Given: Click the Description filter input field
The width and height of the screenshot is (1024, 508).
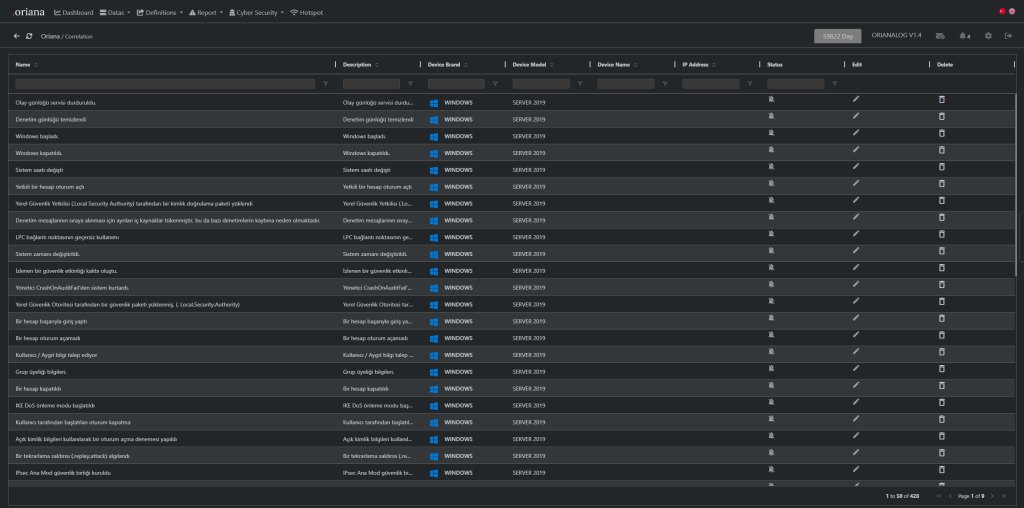Looking at the screenshot, I should (371, 84).
